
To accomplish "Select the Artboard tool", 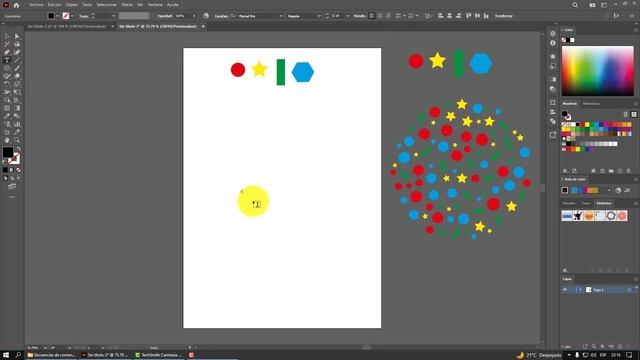I will [7, 132].
